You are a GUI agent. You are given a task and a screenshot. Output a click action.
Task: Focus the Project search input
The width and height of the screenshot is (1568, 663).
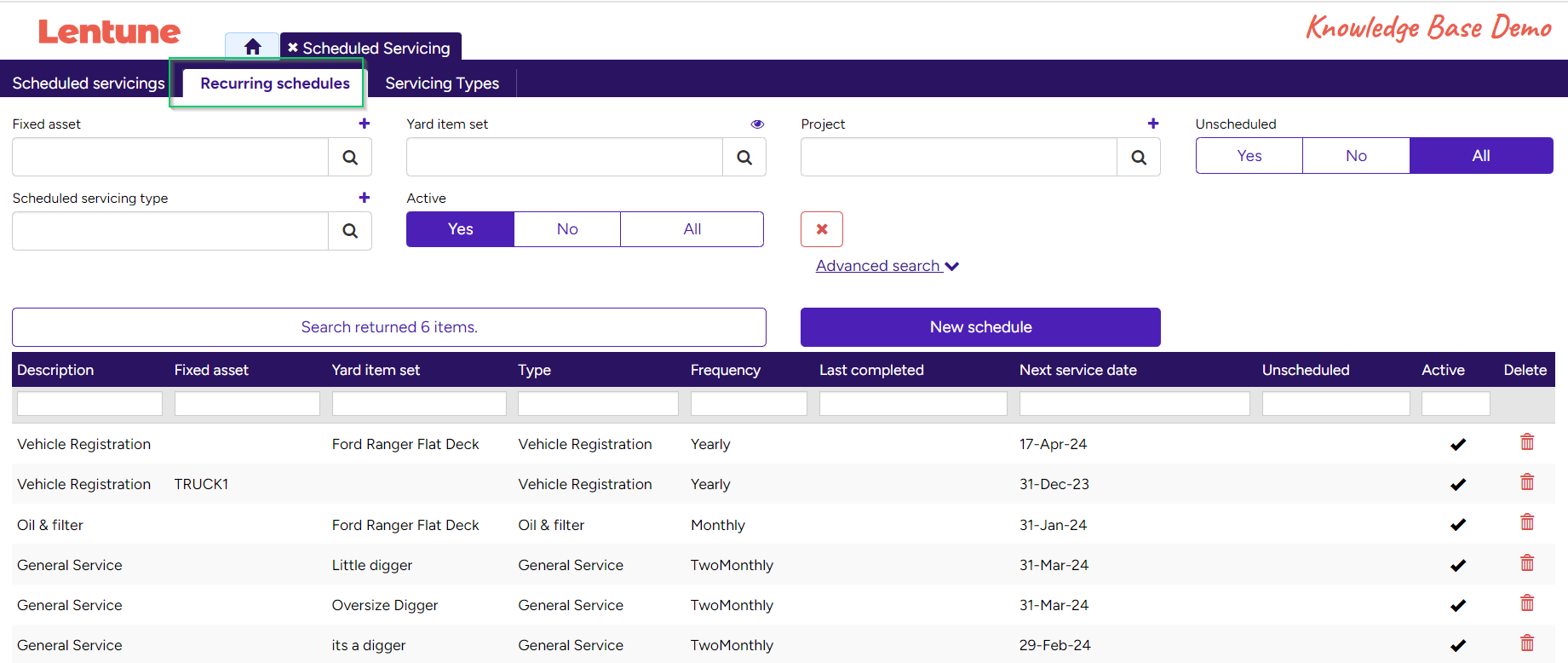click(x=959, y=157)
